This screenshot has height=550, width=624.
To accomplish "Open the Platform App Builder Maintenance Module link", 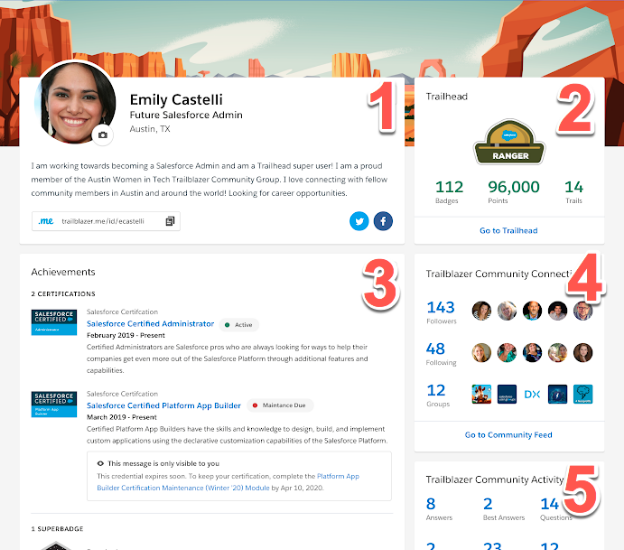I will click(x=228, y=482).
